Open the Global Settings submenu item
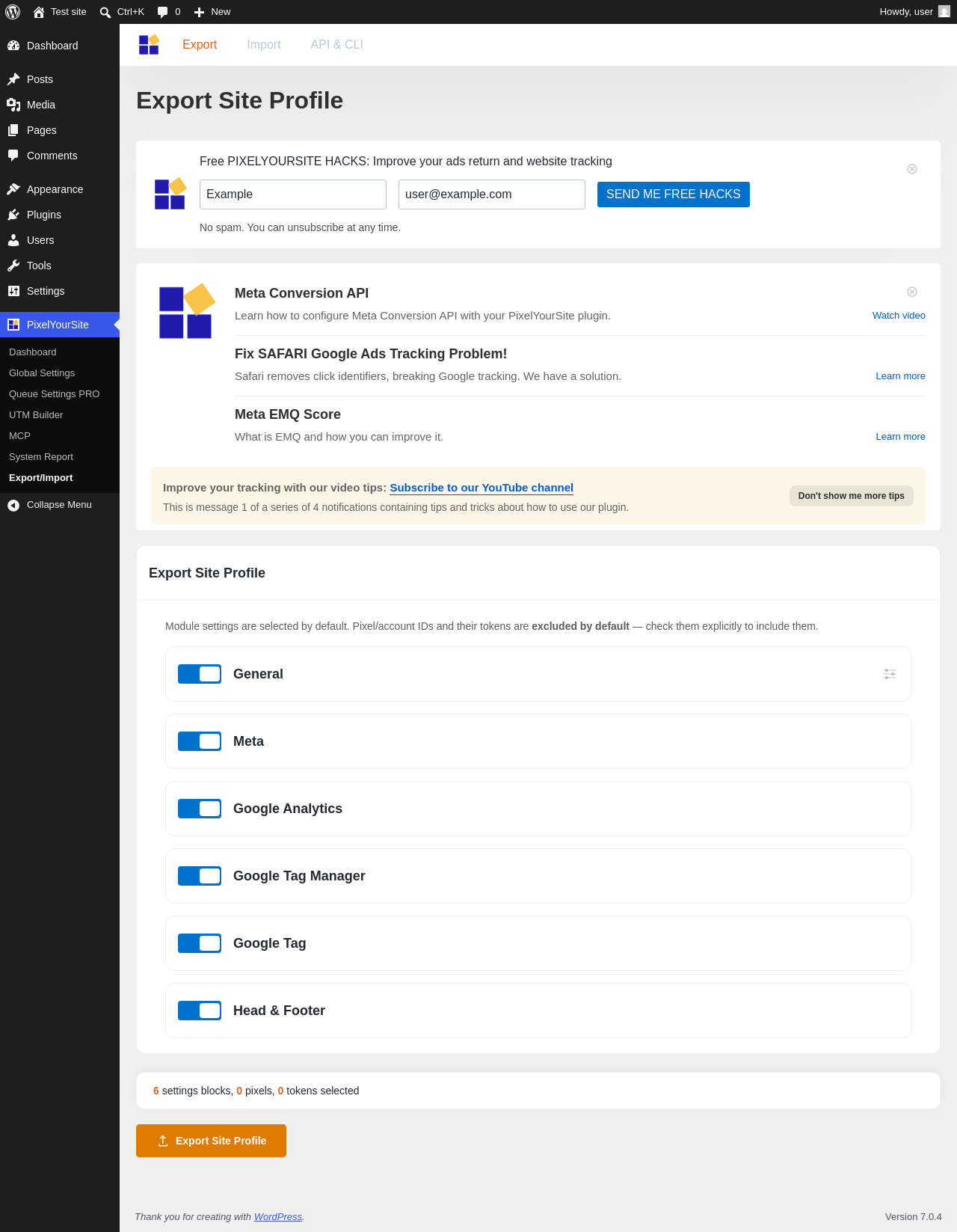The width and height of the screenshot is (957, 1232). pos(60,373)
